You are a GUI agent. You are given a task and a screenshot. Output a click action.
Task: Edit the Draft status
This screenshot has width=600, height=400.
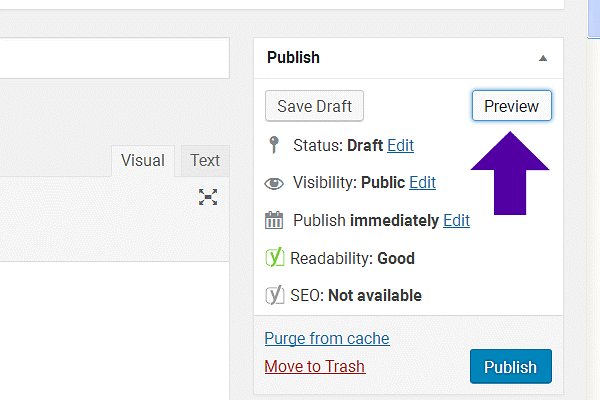point(400,146)
